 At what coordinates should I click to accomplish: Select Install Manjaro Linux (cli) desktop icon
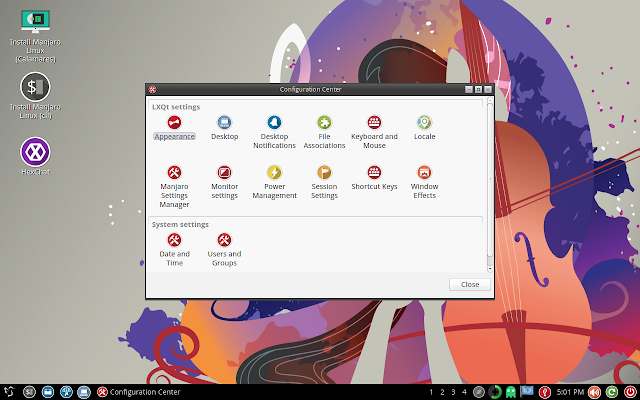point(36,96)
